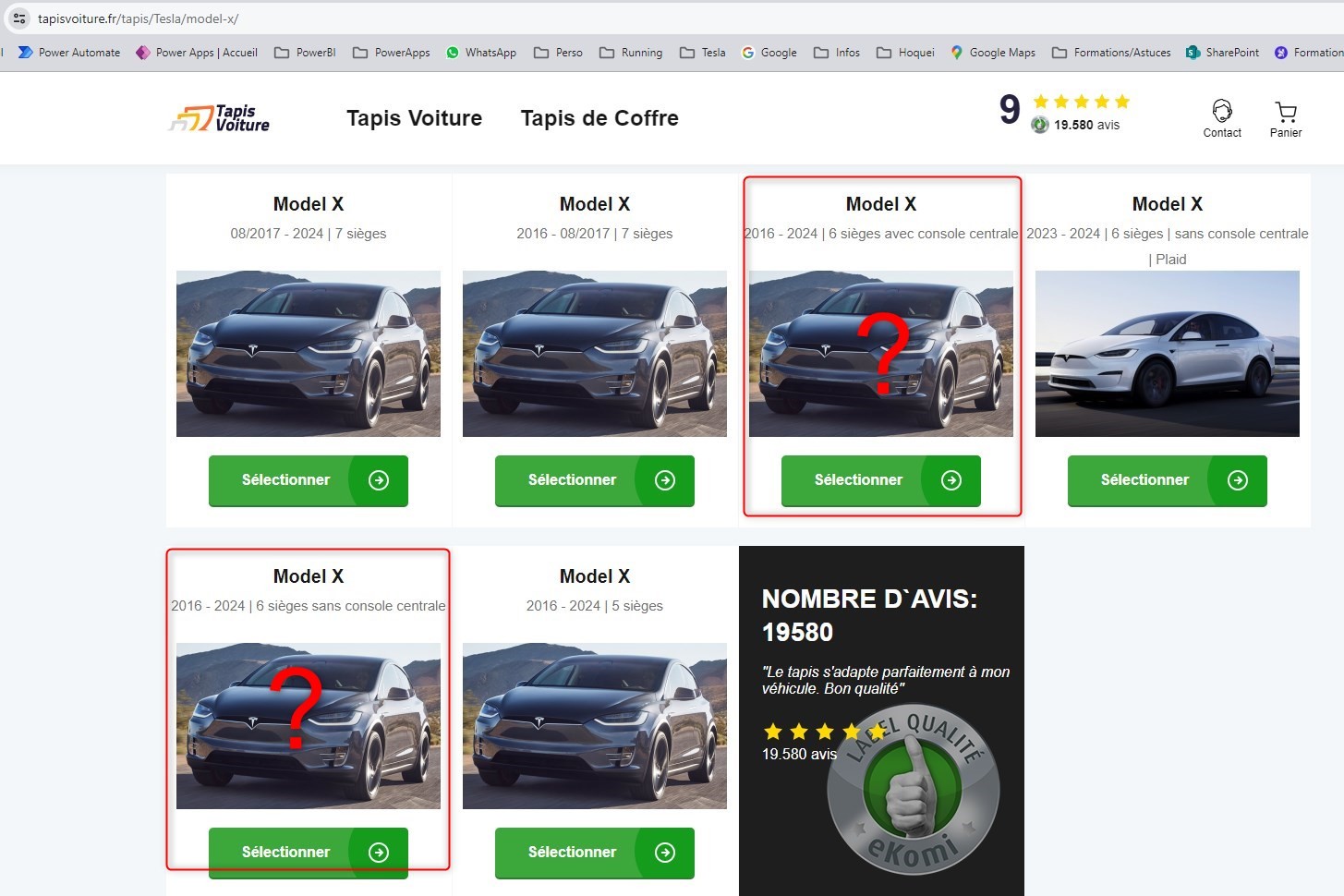Open the Google bookmark
Screen dimensions: 1344x896
(769, 53)
